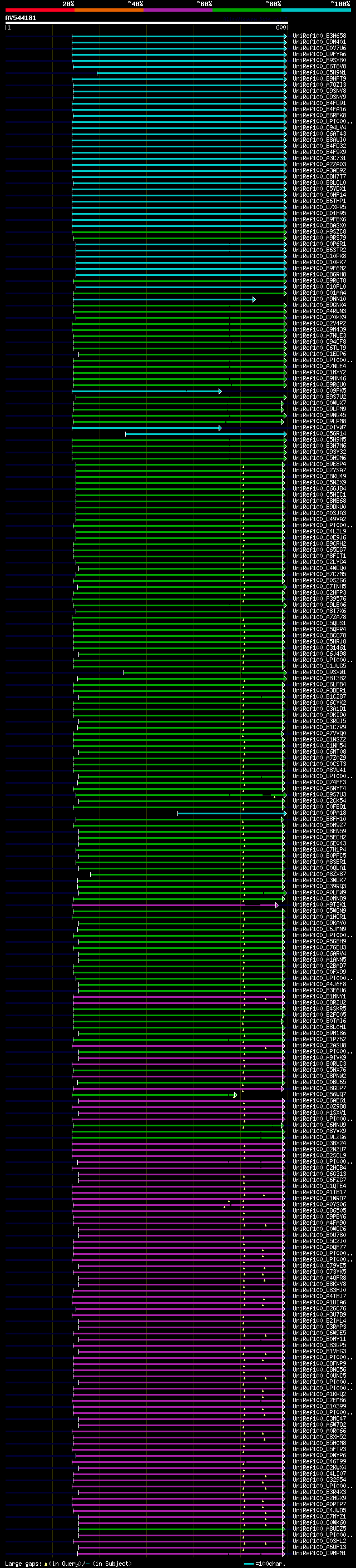This screenshot has height=1568, width=356.
Task: Select label UniRef100_Q94CF8
Action: tap(319, 342)
